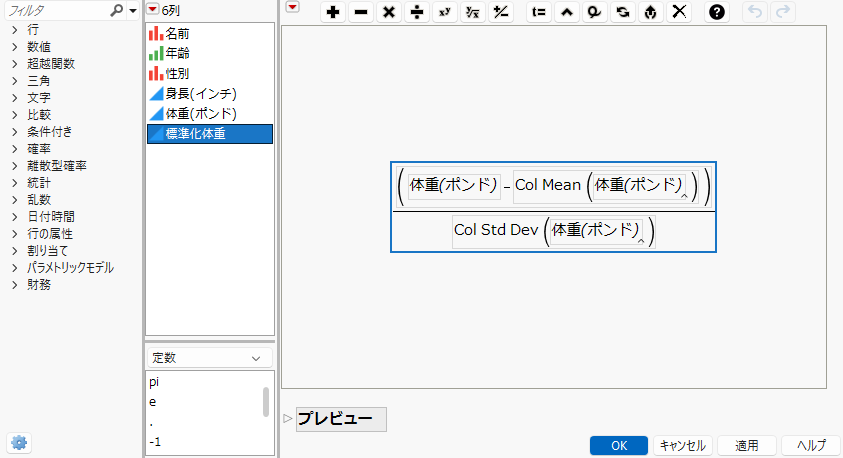Open the filter options dropdown arrow
This screenshot has height=458, width=843.
point(133,10)
